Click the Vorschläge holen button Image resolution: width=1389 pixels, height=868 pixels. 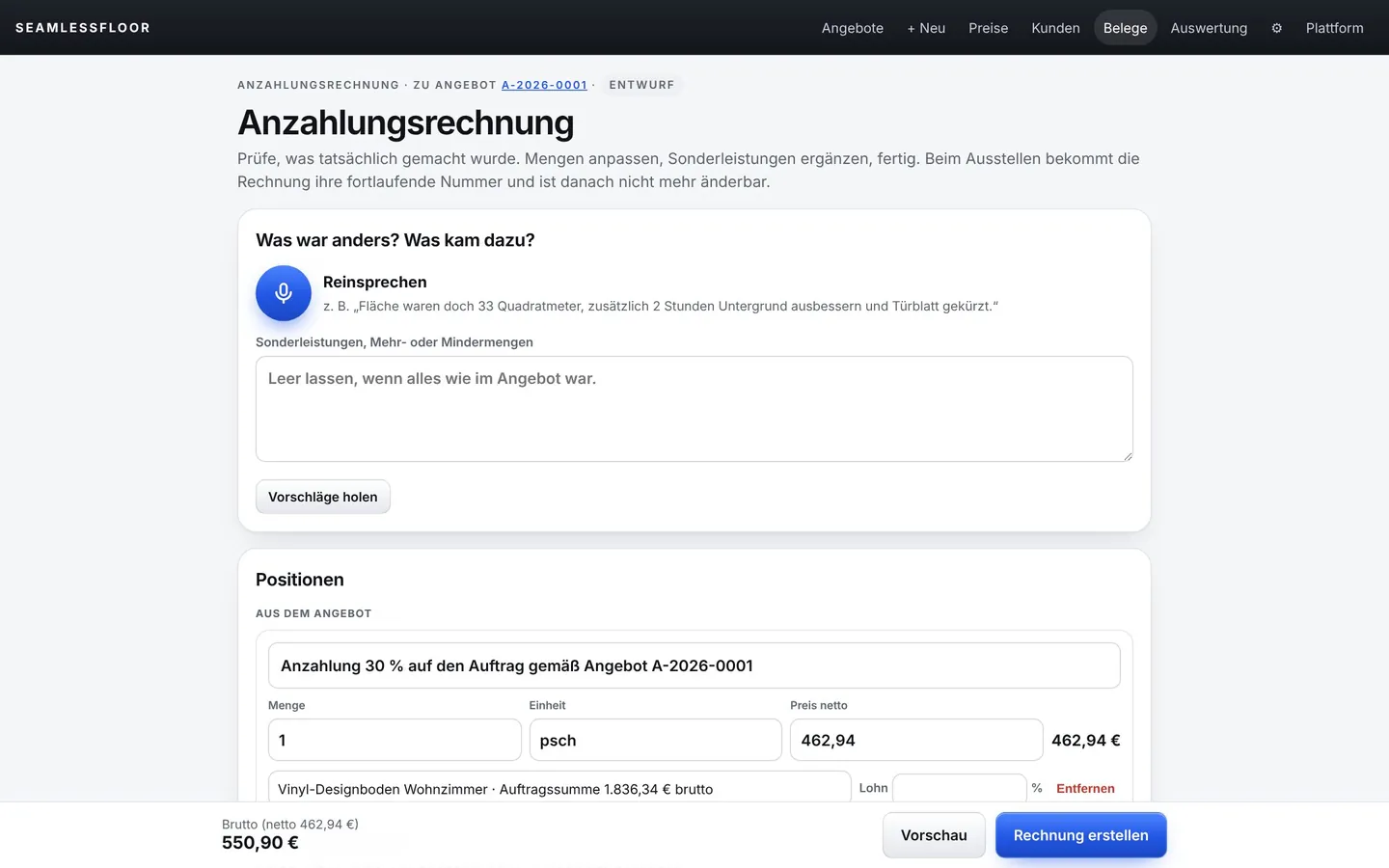point(323,497)
